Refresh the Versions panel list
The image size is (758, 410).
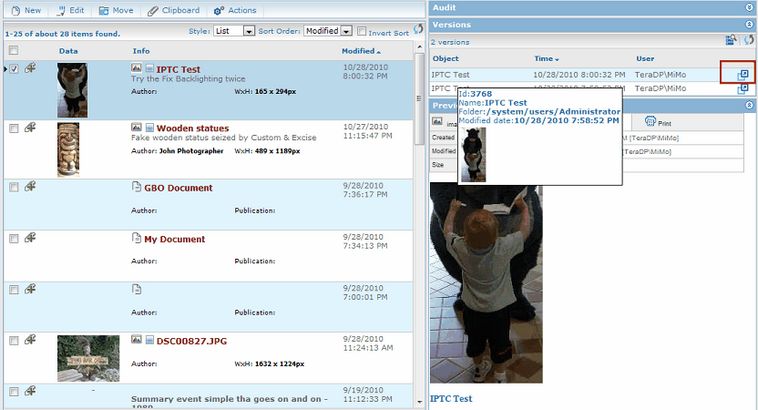tap(747, 40)
